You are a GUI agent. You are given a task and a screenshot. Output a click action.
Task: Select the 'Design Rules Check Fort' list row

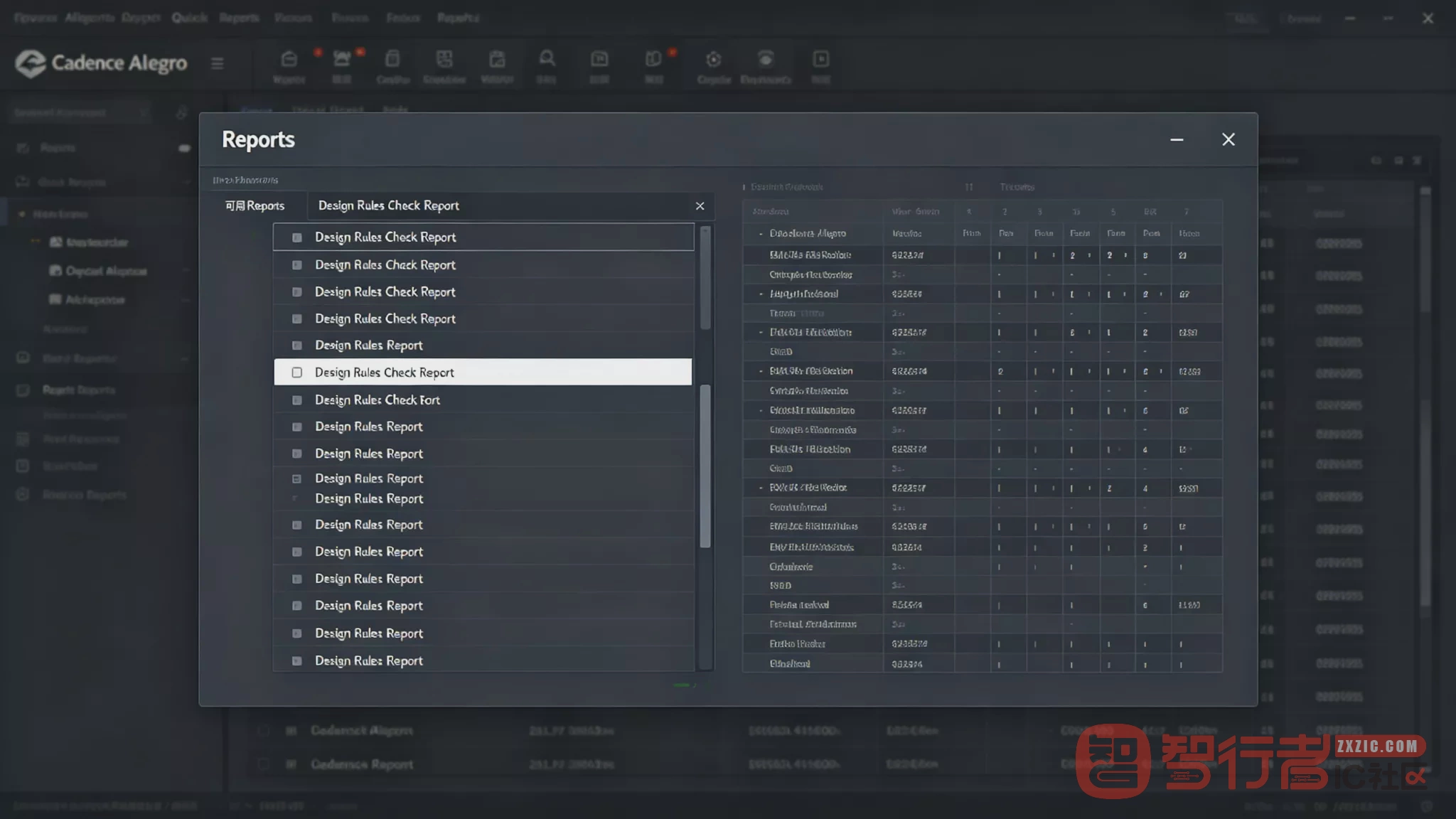483,400
